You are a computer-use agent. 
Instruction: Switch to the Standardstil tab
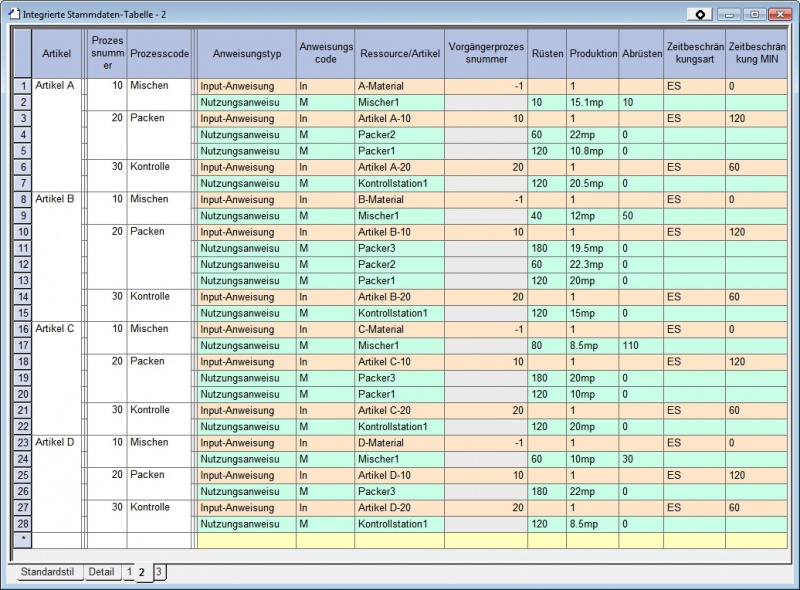click(x=46, y=572)
